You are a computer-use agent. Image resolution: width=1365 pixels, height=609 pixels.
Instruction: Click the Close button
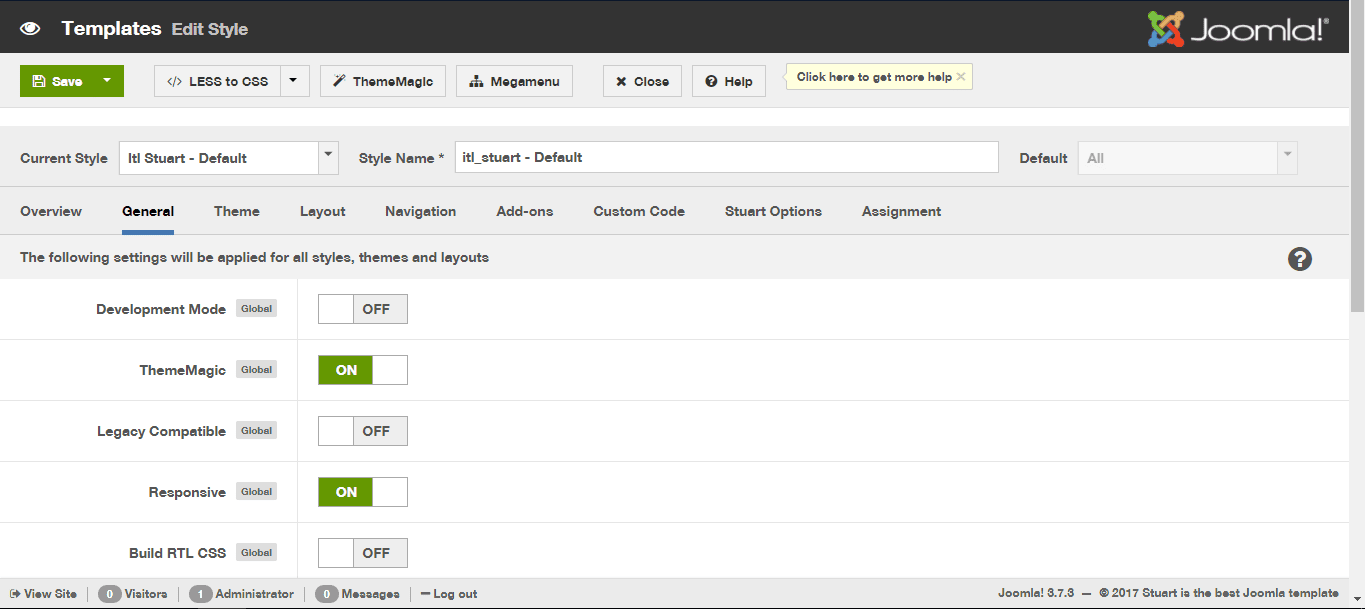pyautogui.click(x=642, y=82)
